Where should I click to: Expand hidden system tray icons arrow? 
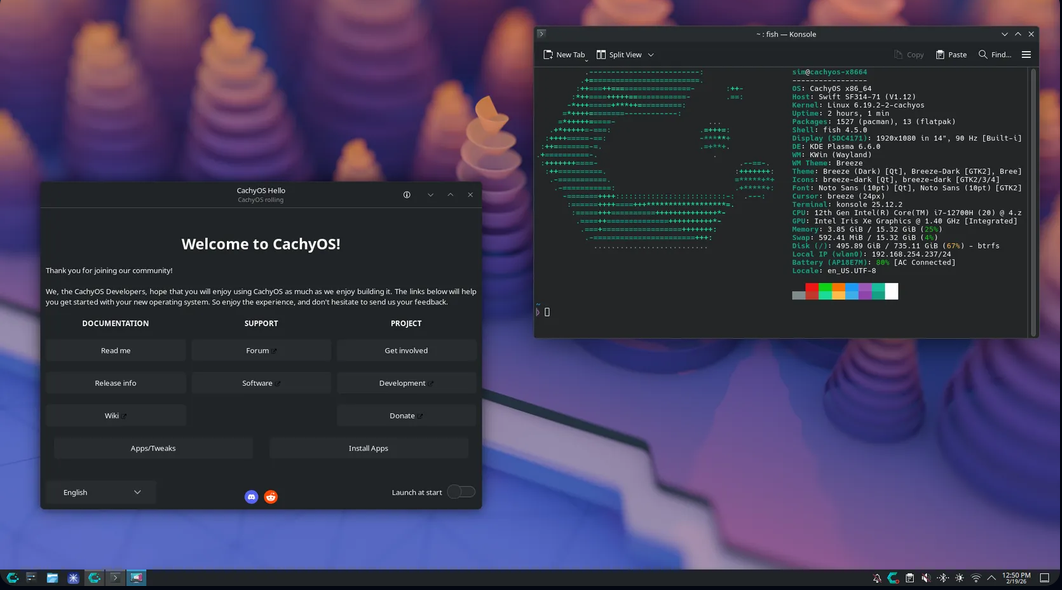[x=992, y=578]
